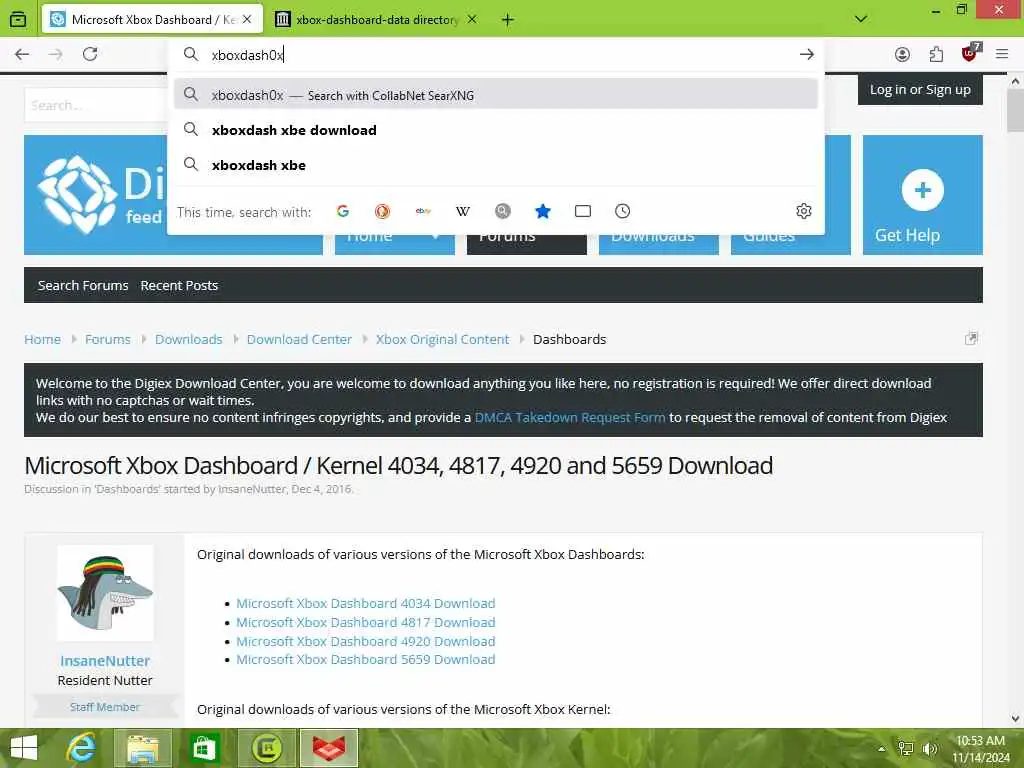
Task: Go to Download Center breadcrumb
Action: 299,339
